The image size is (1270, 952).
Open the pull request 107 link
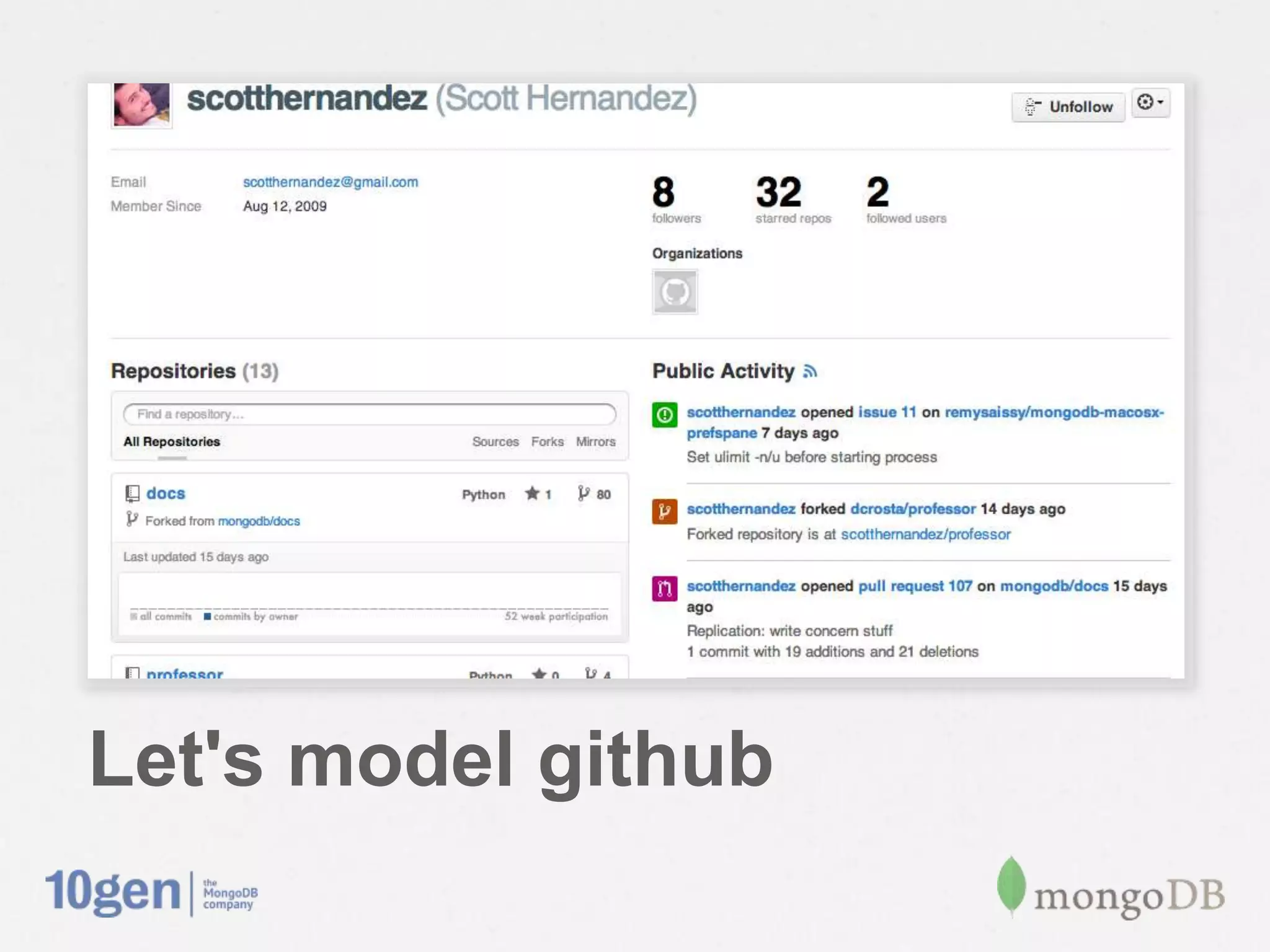point(915,586)
